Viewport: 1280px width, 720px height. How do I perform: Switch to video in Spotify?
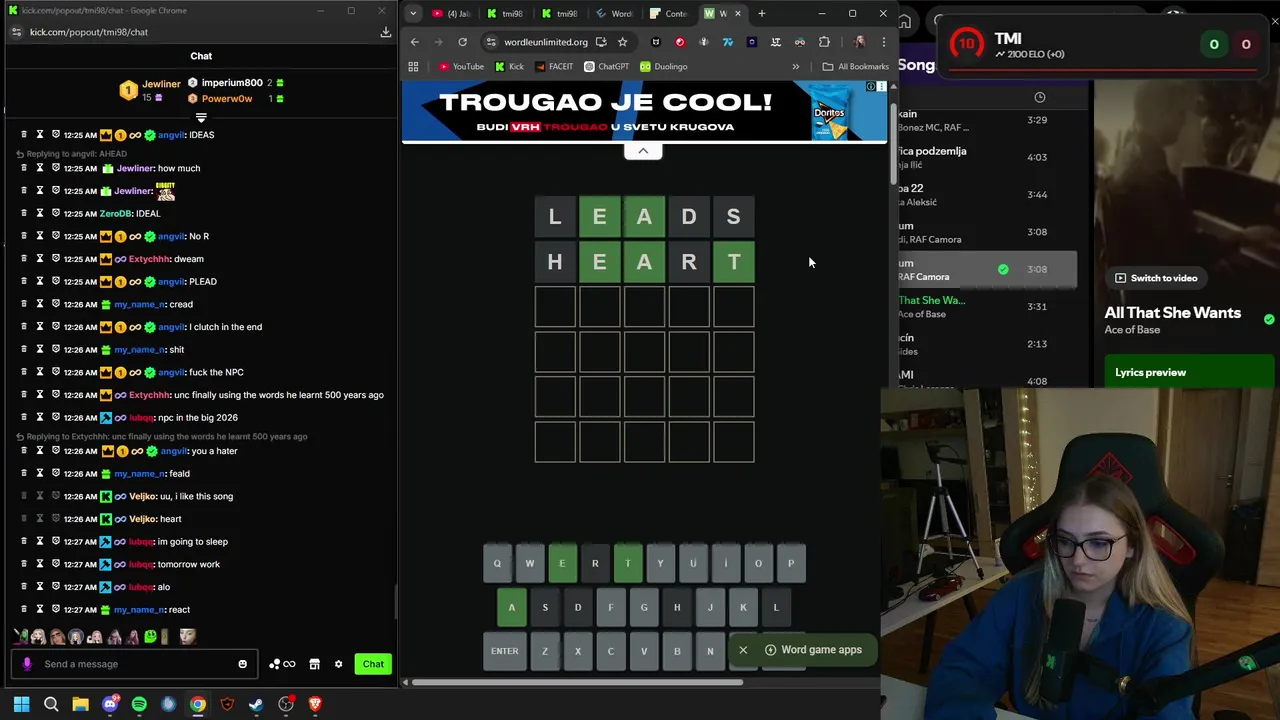(1156, 278)
